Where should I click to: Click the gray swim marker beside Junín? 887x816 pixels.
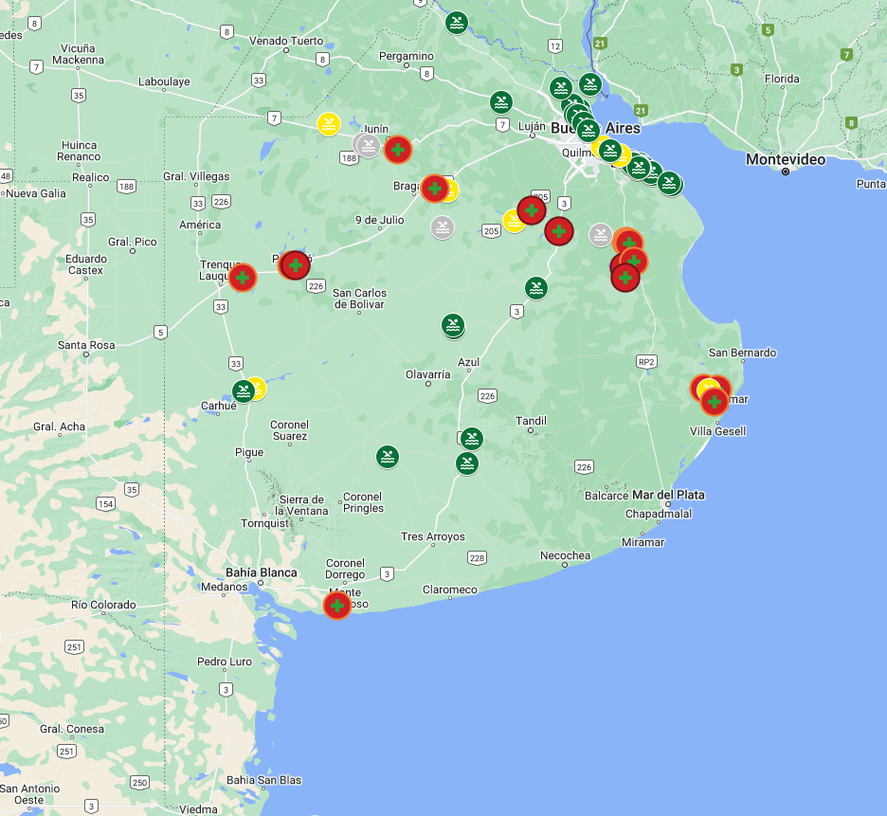[x=368, y=146]
